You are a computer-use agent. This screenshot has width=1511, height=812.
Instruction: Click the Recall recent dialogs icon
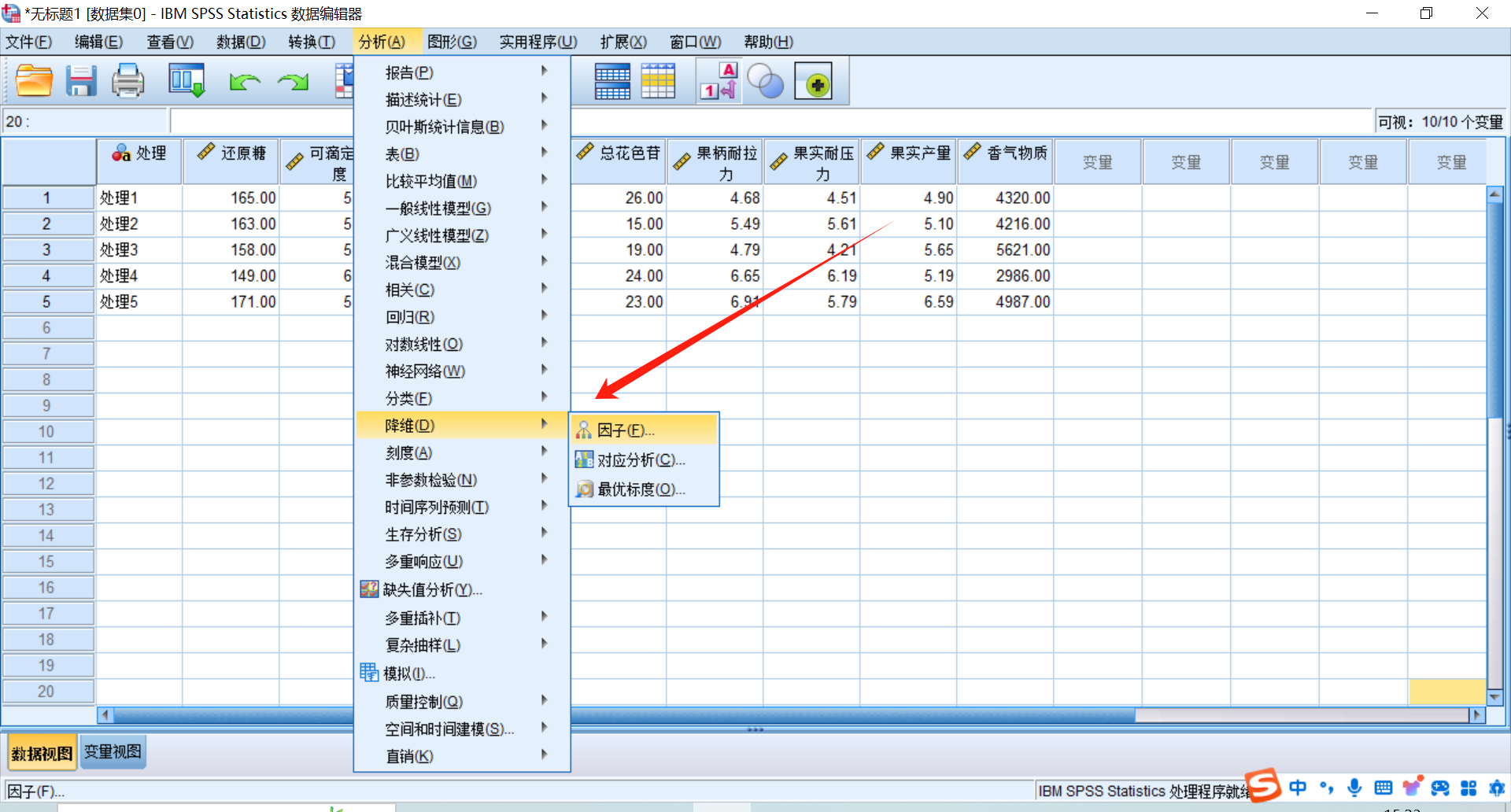pos(187,81)
